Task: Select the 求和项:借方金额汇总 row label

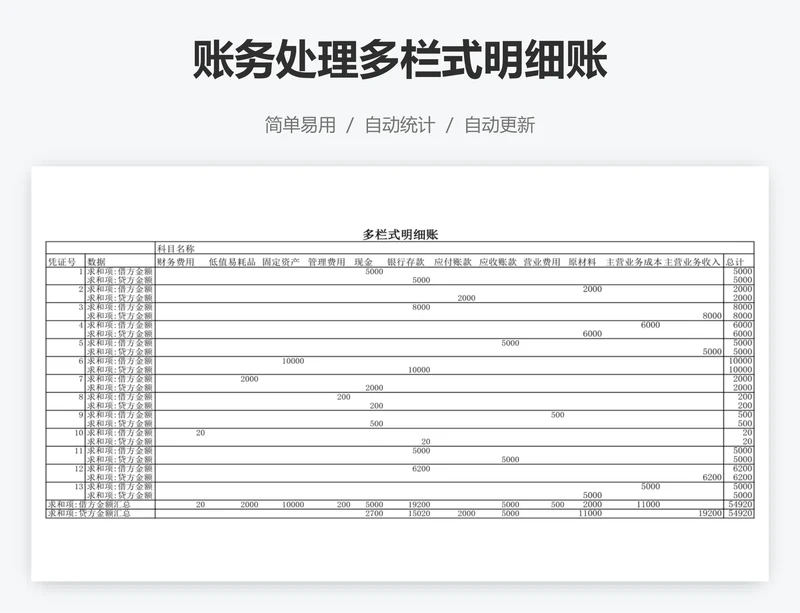Action: pyautogui.click(x=89, y=505)
